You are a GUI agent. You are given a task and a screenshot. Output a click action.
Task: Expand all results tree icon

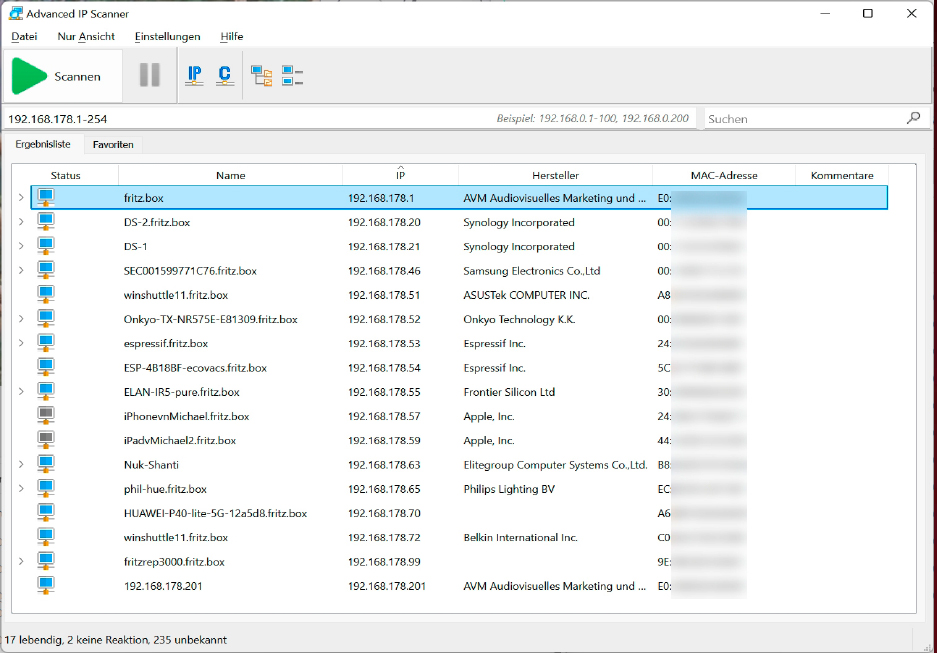[x=262, y=76]
